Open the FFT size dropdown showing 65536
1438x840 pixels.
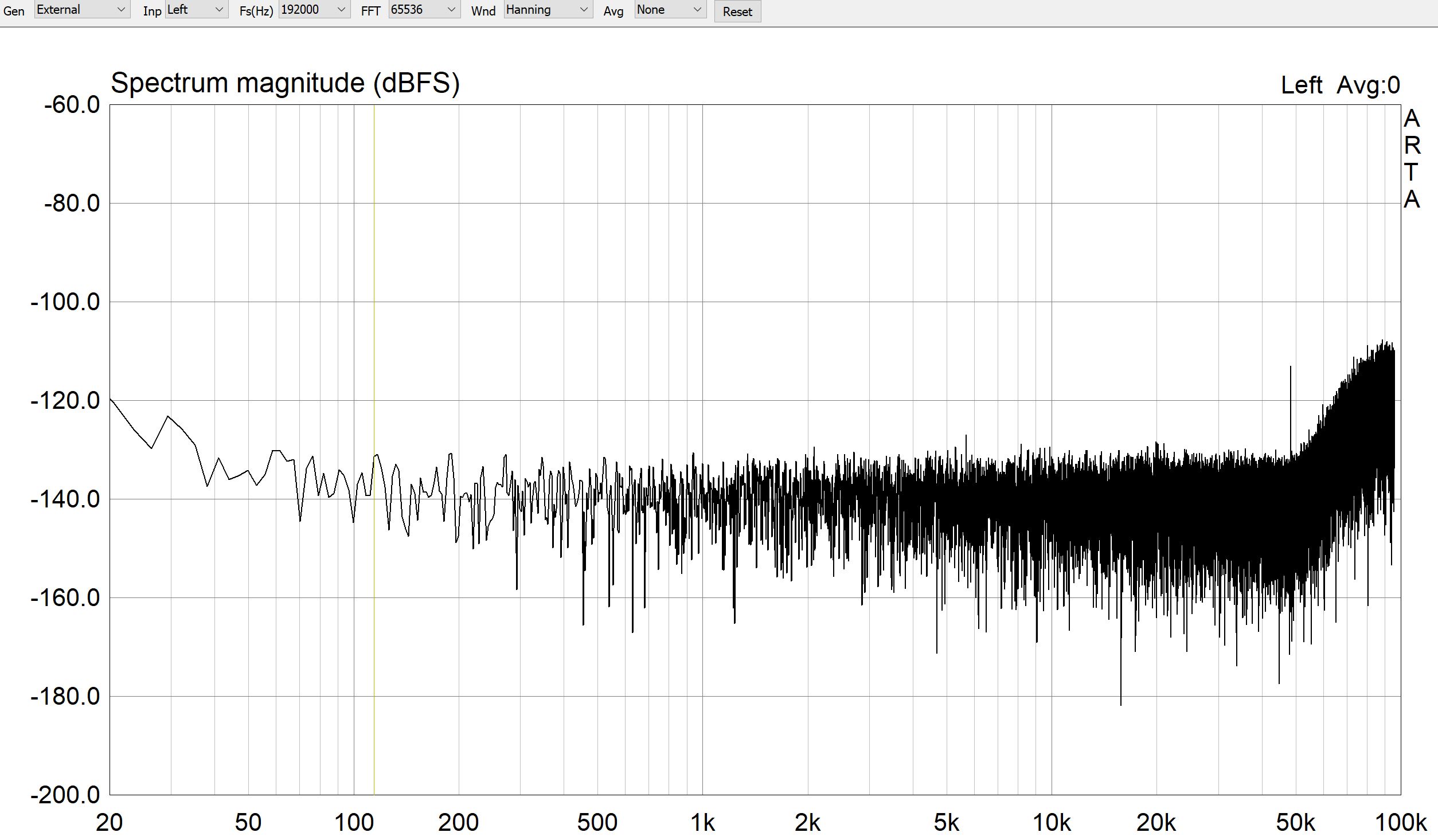click(x=424, y=10)
